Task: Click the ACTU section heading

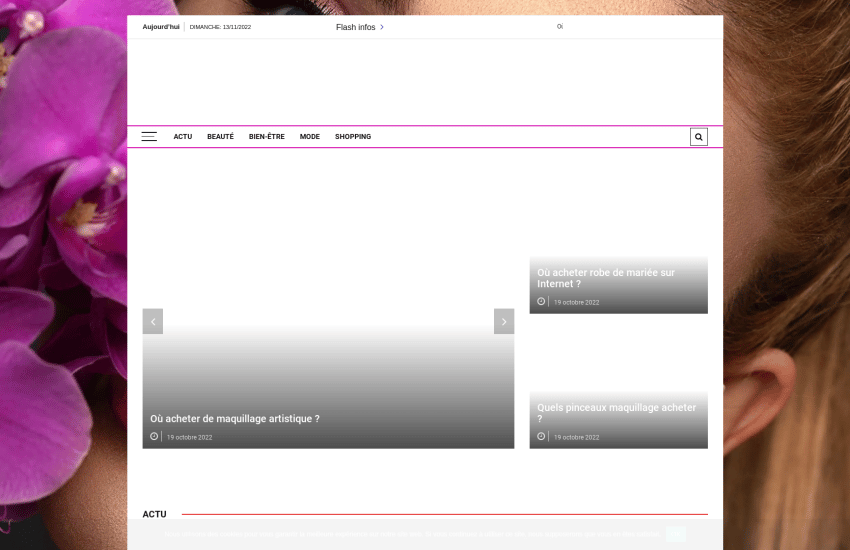Action: tap(154, 514)
